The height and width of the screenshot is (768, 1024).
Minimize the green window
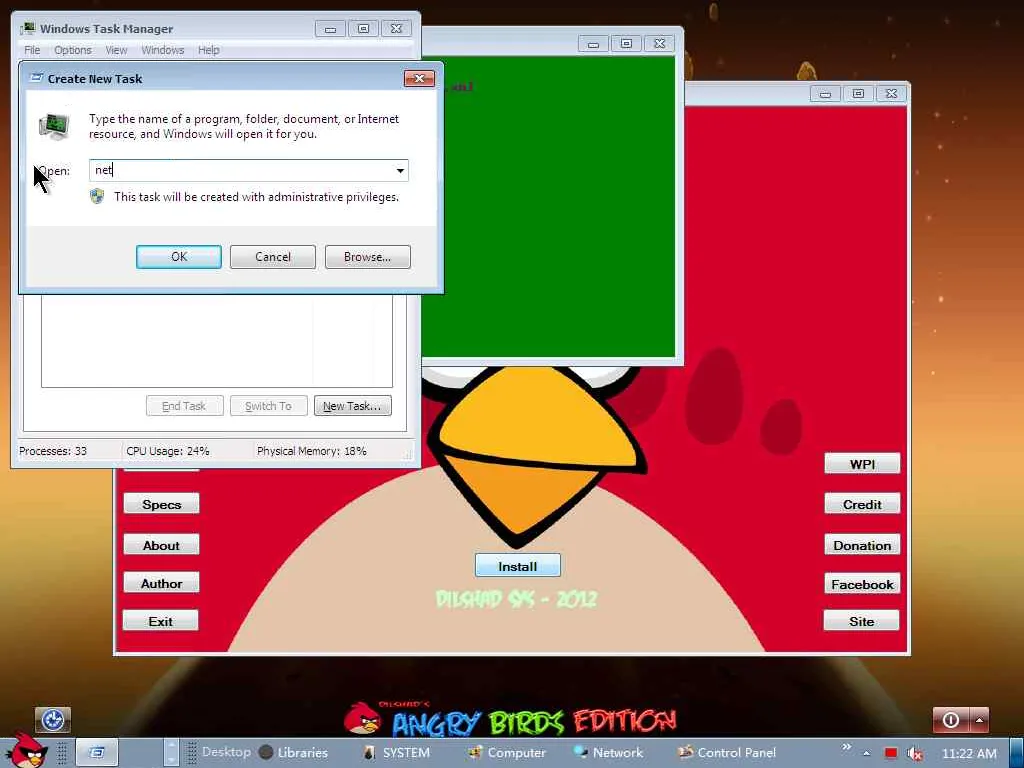click(593, 44)
